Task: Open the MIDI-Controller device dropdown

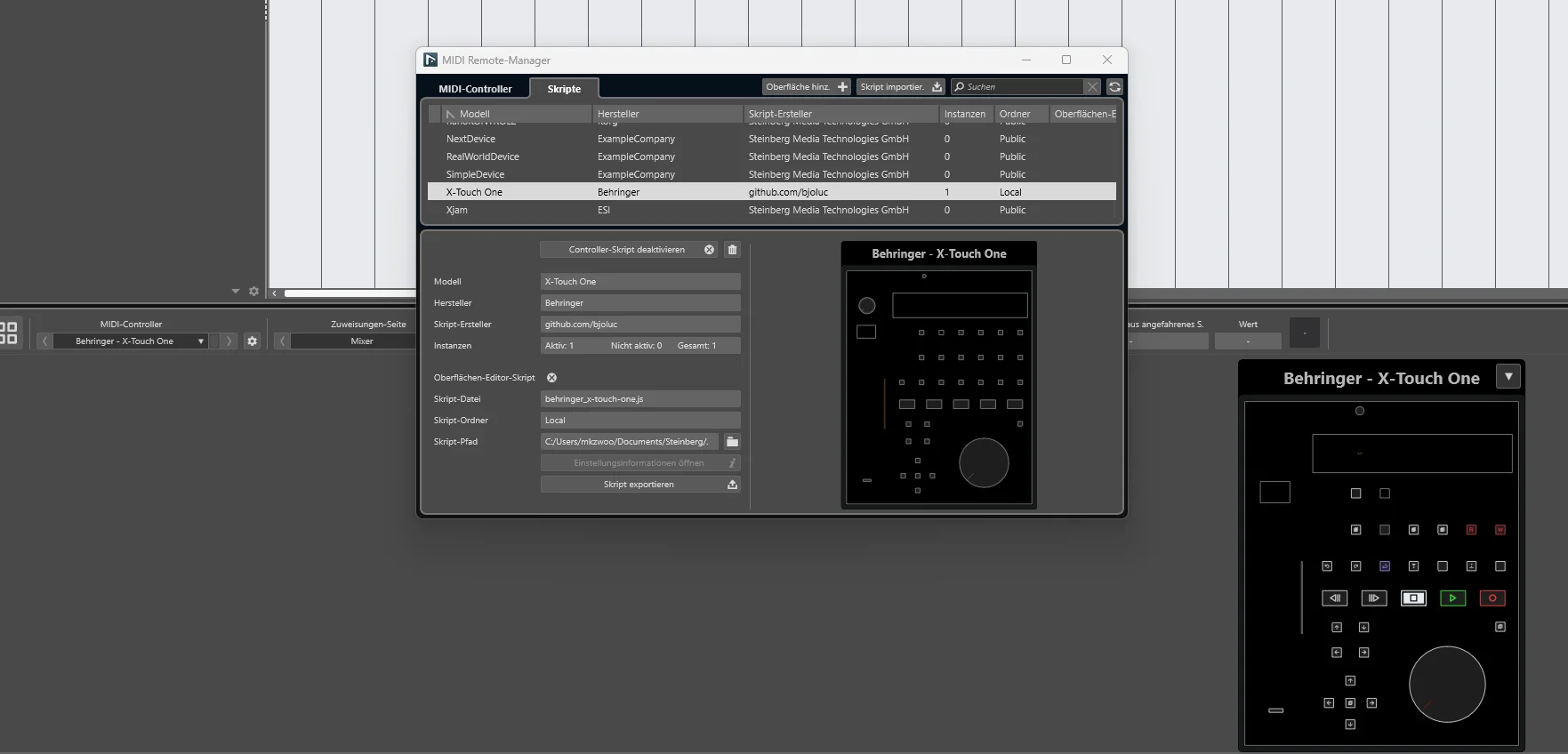Action: click(131, 341)
